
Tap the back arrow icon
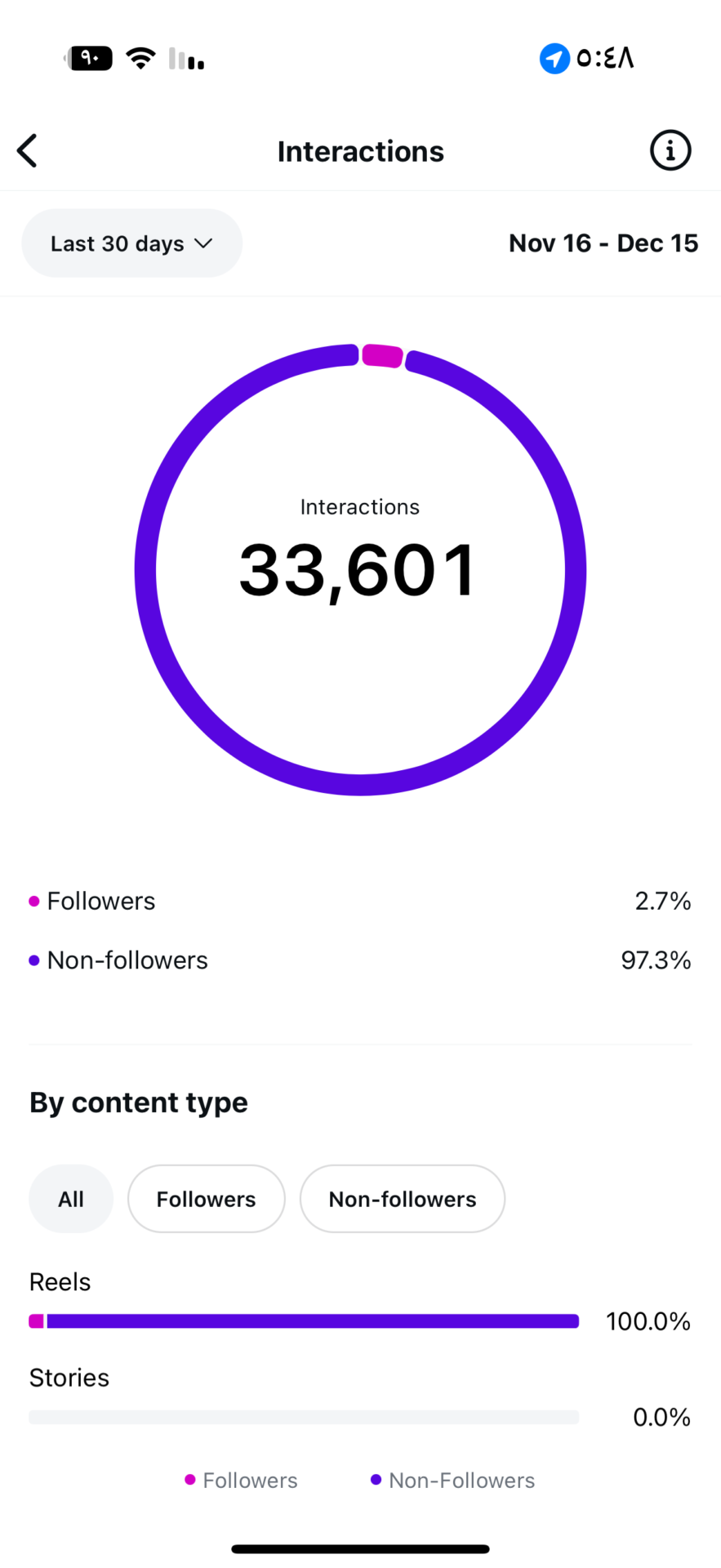pyautogui.click(x=28, y=151)
